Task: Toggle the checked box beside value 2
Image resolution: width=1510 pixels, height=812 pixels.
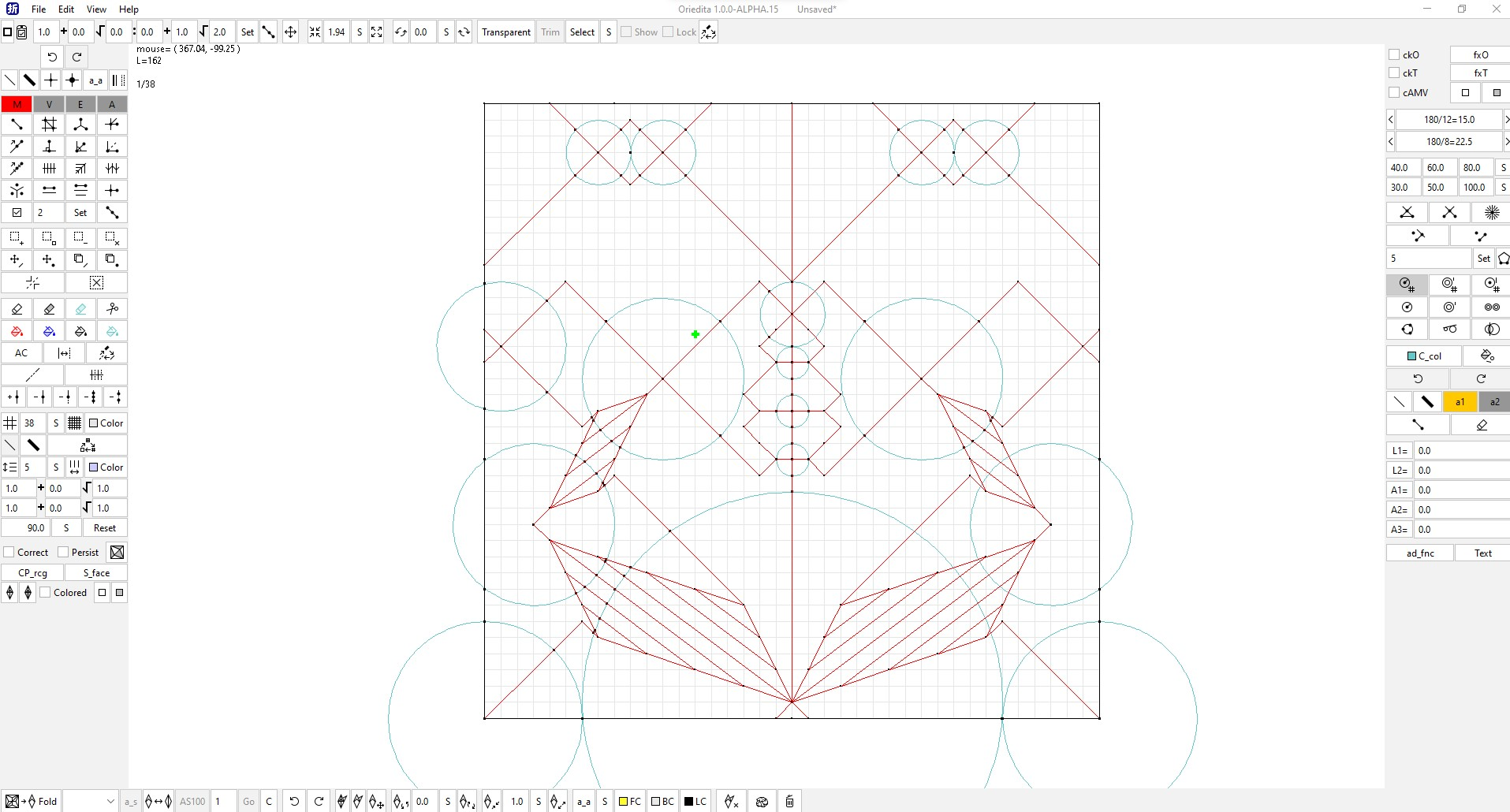Action: pos(17,213)
